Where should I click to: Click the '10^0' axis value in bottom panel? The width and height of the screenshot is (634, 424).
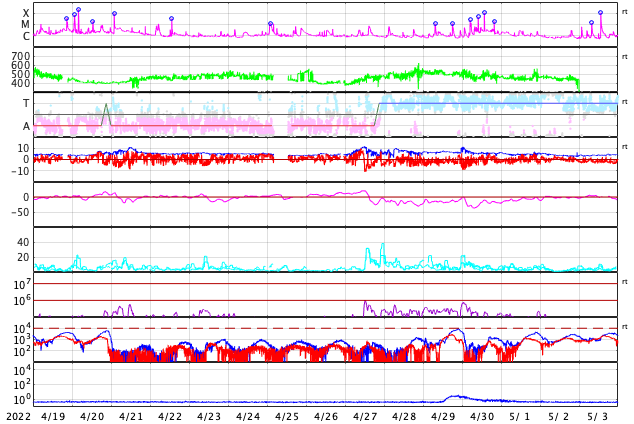coord(22,399)
